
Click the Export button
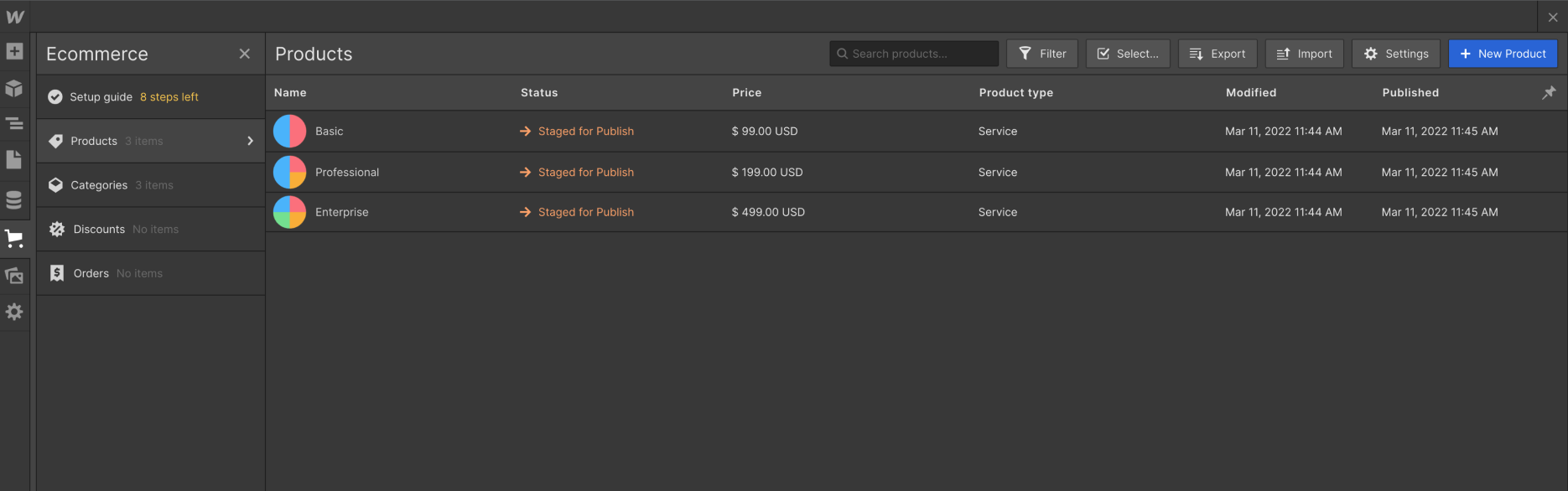pos(1218,54)
